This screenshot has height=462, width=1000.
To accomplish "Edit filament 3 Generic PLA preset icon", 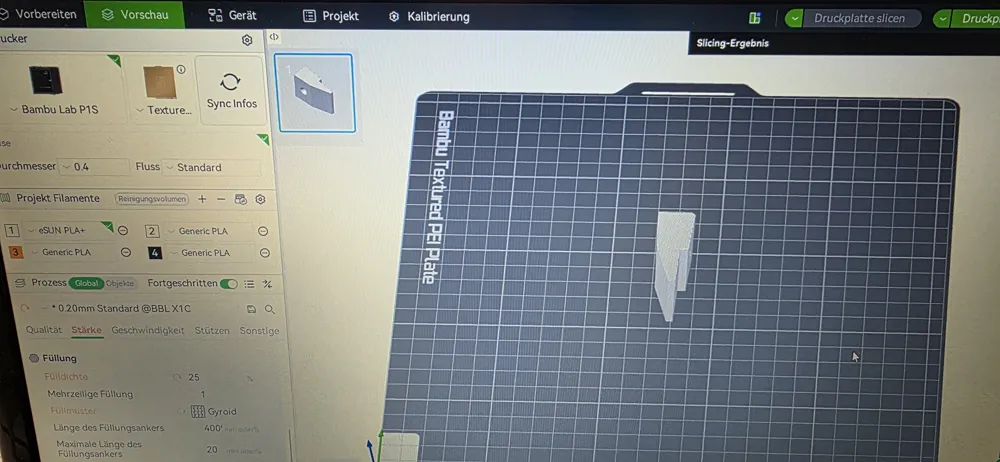I will point(126,252).
